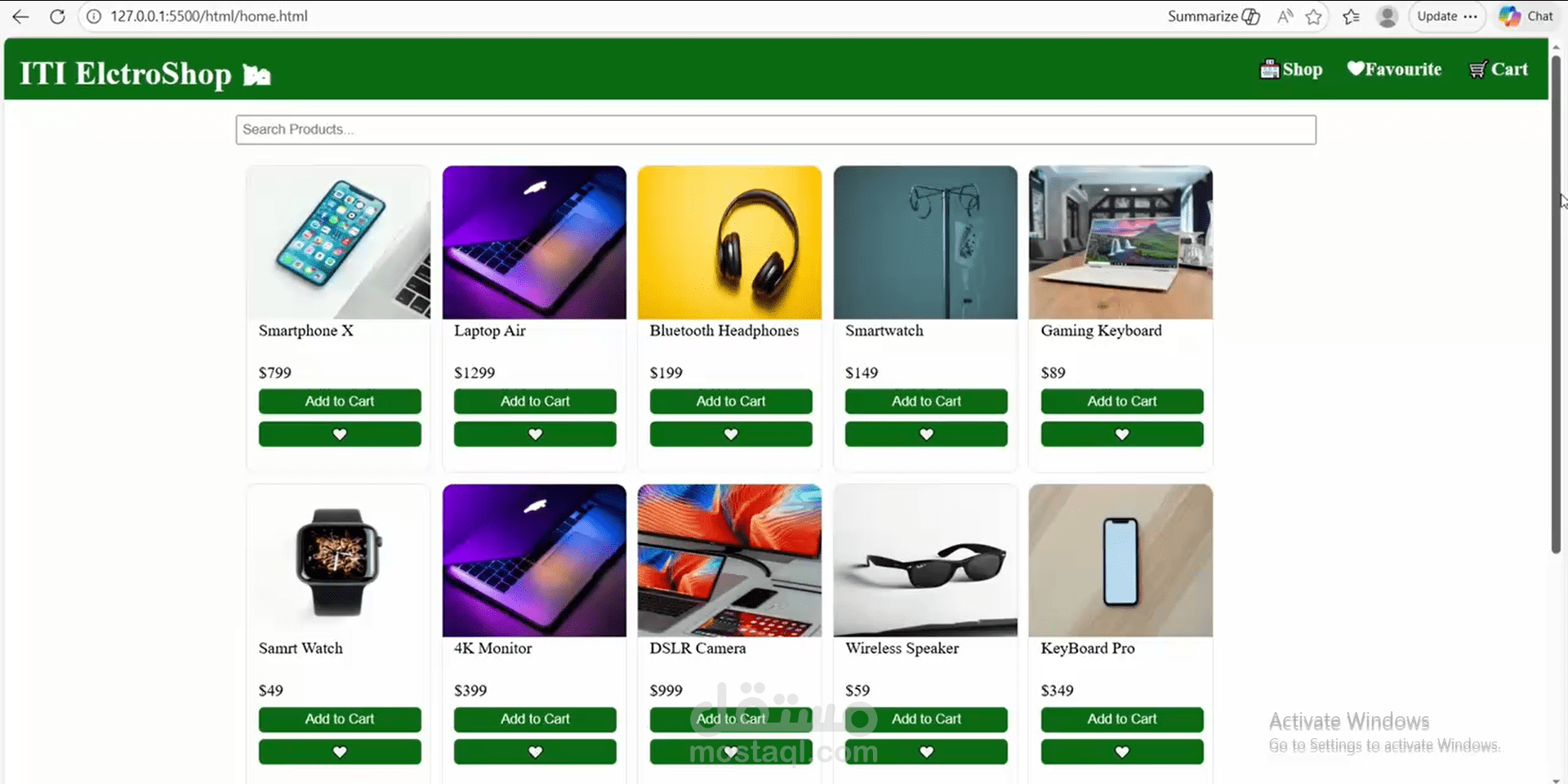Add Smartphone X to the cart

tap(339, 401)
